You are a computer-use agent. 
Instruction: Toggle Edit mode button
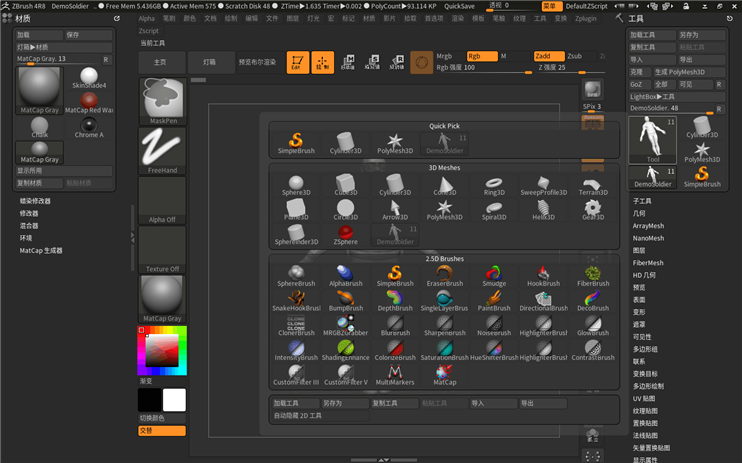coord(298,62)
